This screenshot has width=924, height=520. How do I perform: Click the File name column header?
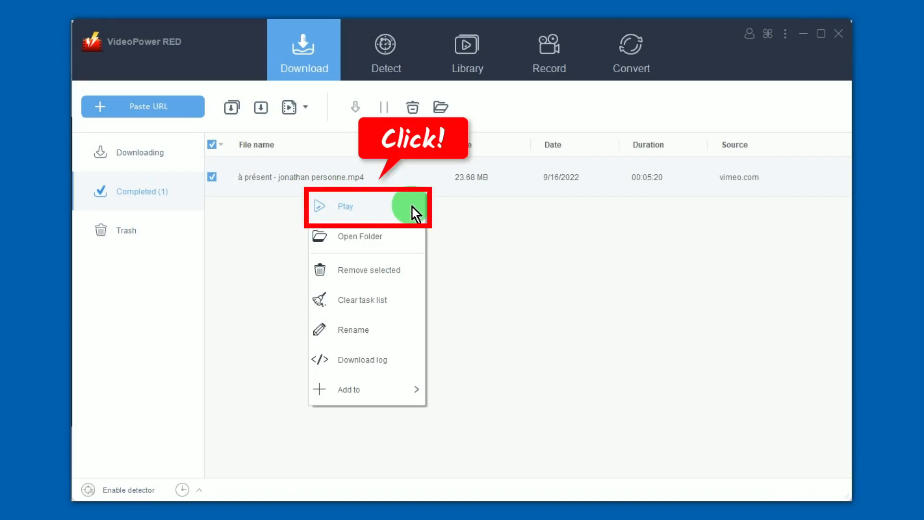pos(256,144)
